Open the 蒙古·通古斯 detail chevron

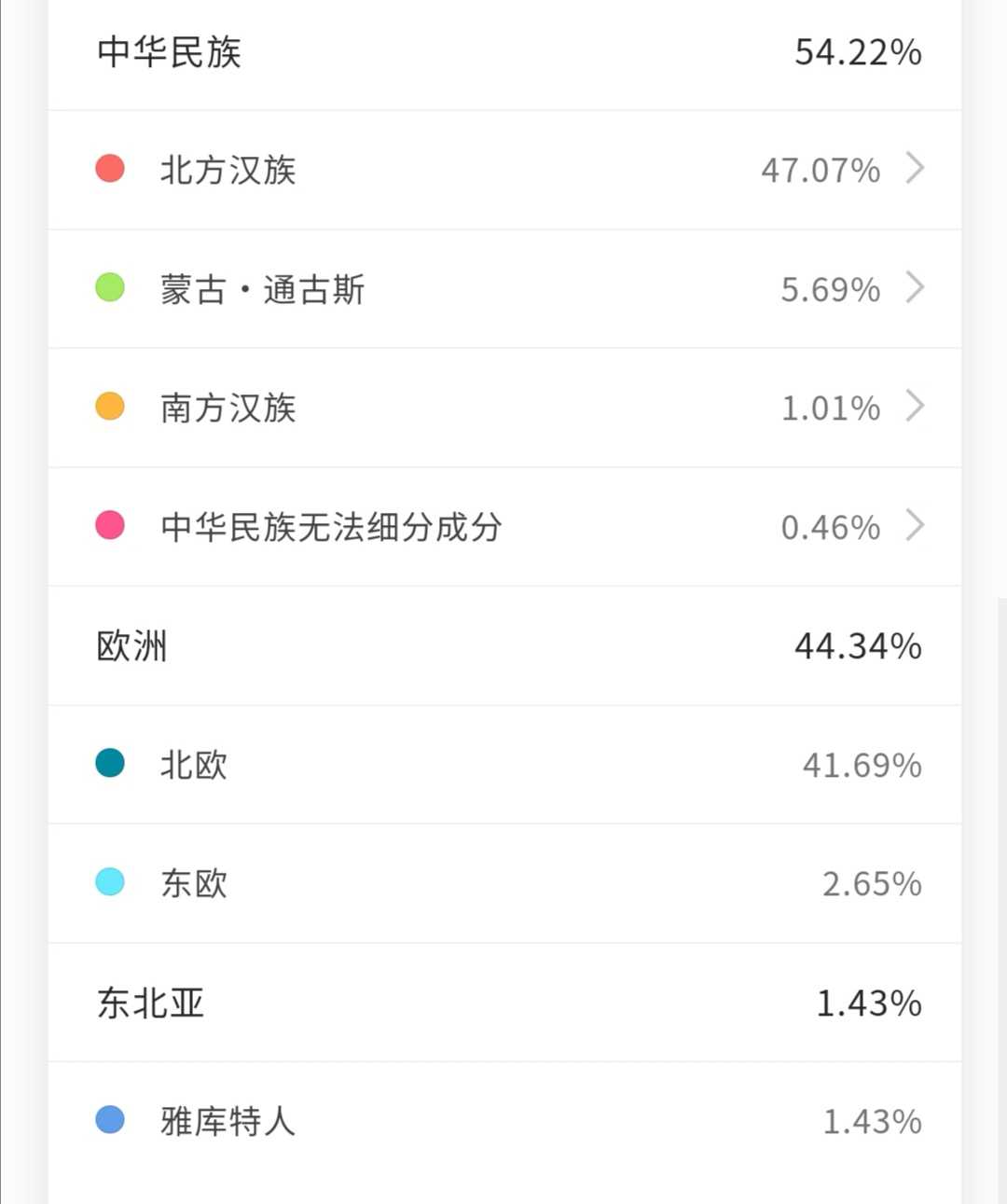[x=915, y=288]
